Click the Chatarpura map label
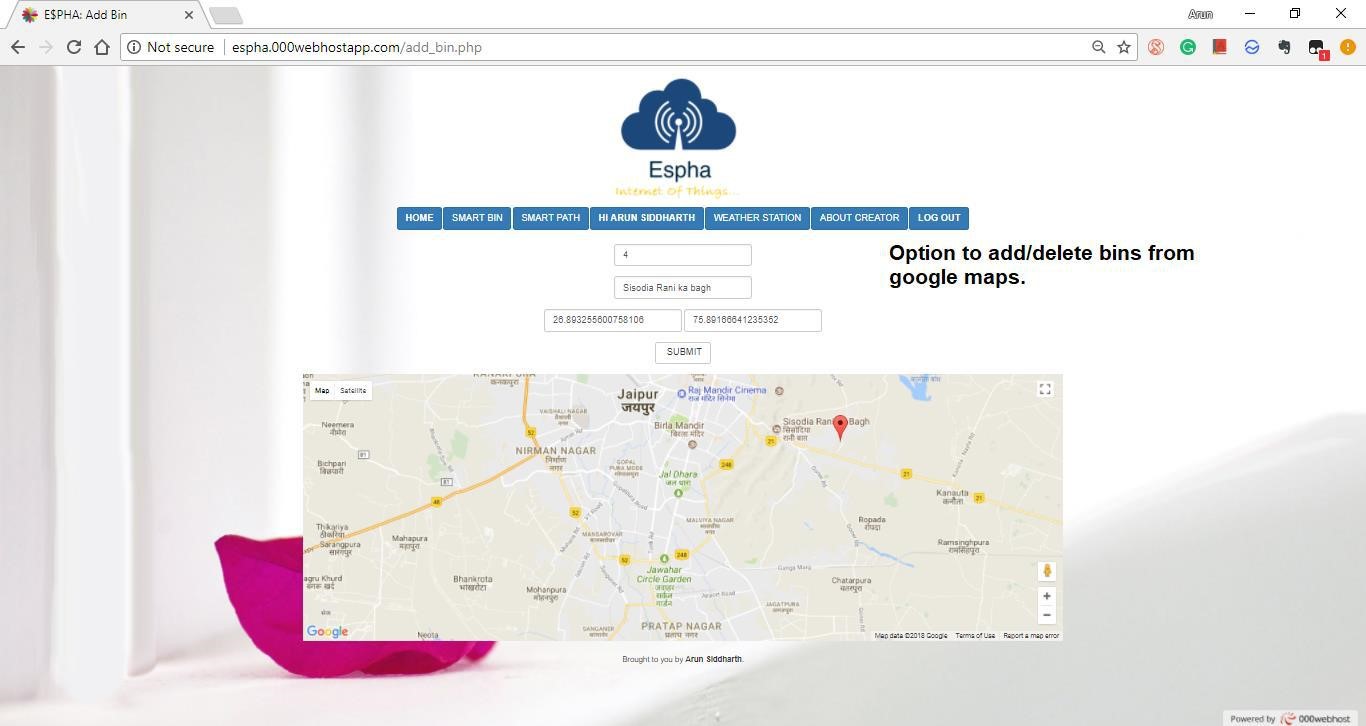This screenshot has height=726, width=1366. pos(851,584)
